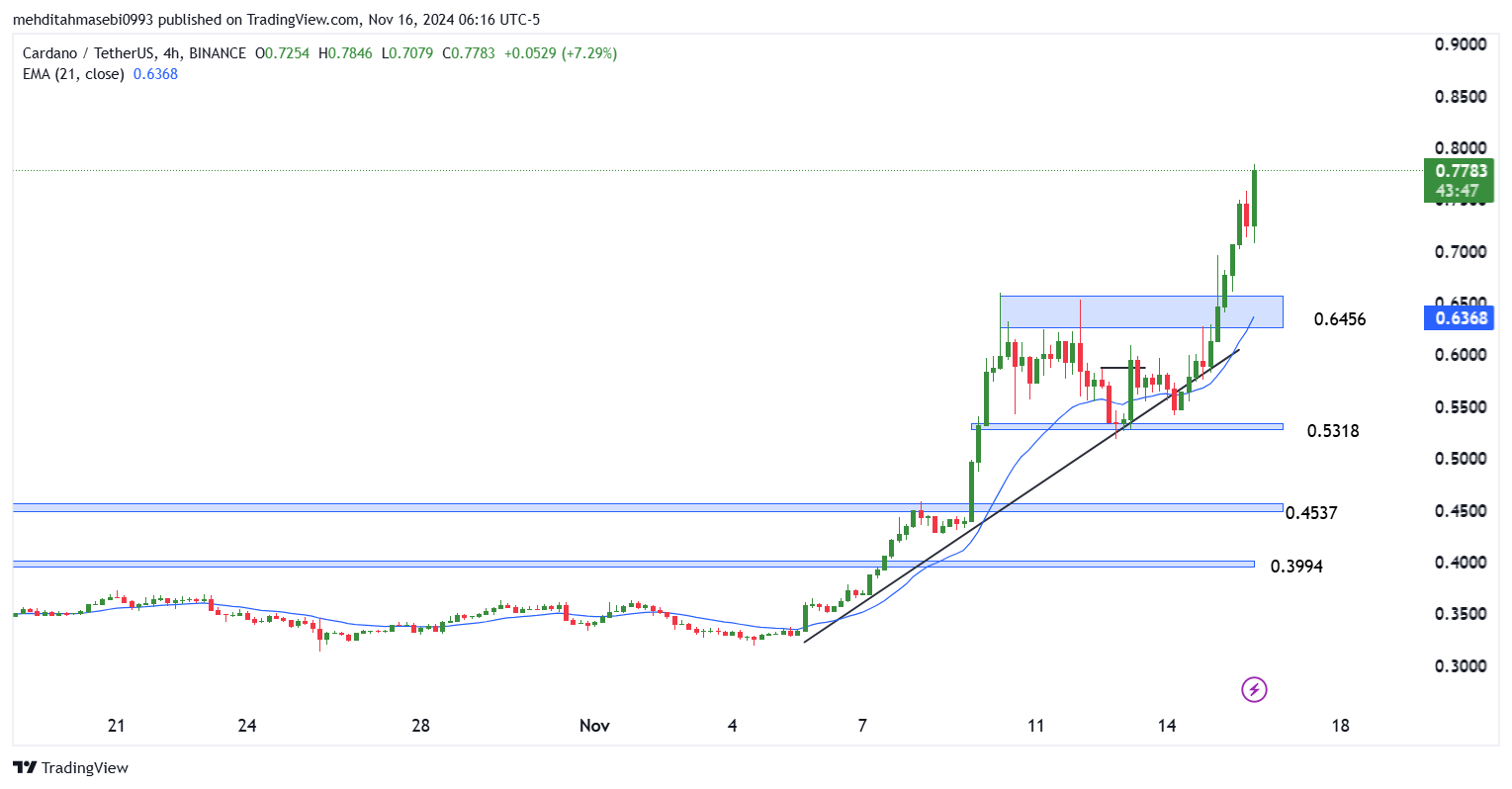Click the 0.9000 price axis label
Screen dimensions: 1512x789
click(x=1461, y=44)
